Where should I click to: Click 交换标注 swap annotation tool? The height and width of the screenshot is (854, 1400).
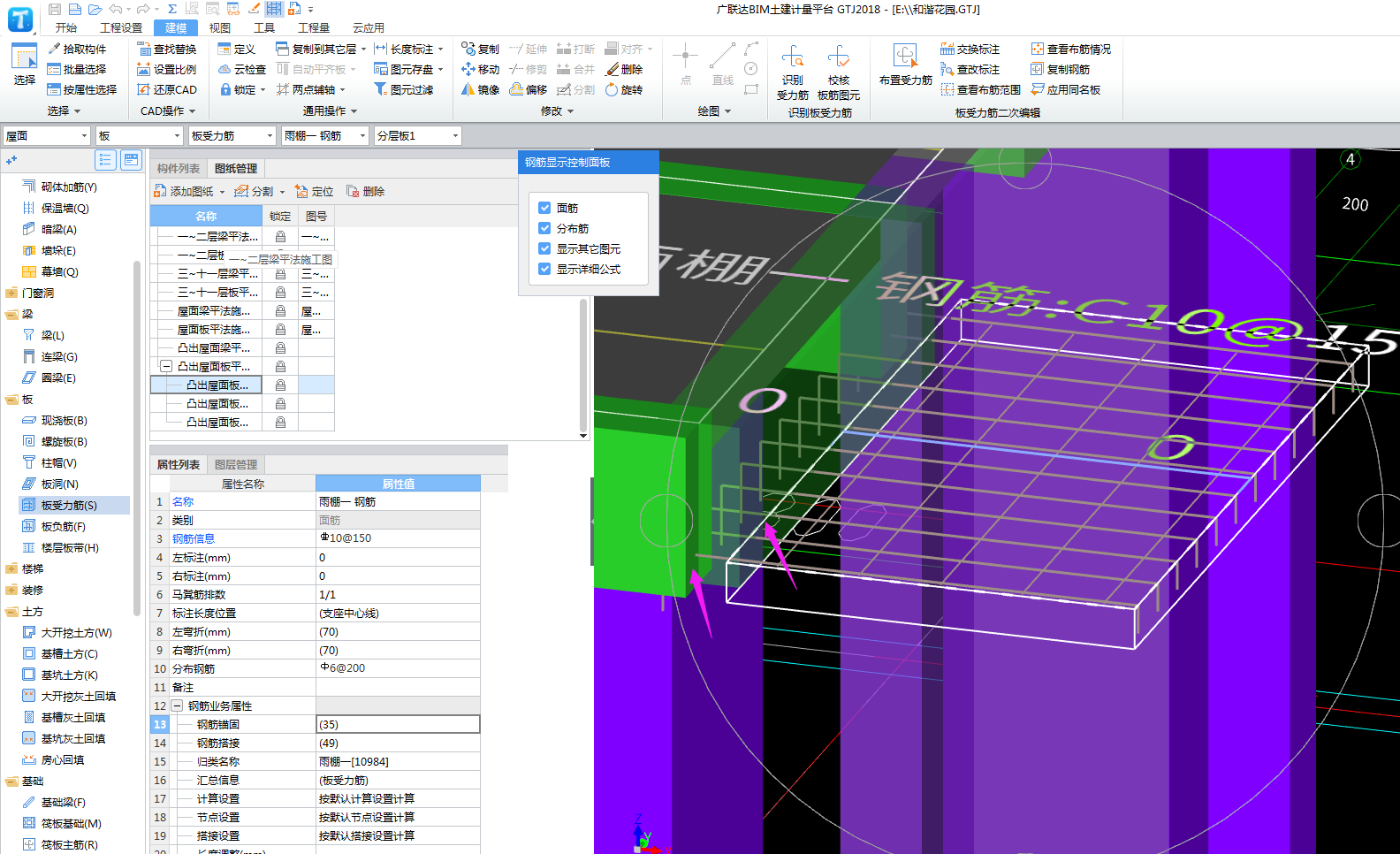click(x=970, y=50)
